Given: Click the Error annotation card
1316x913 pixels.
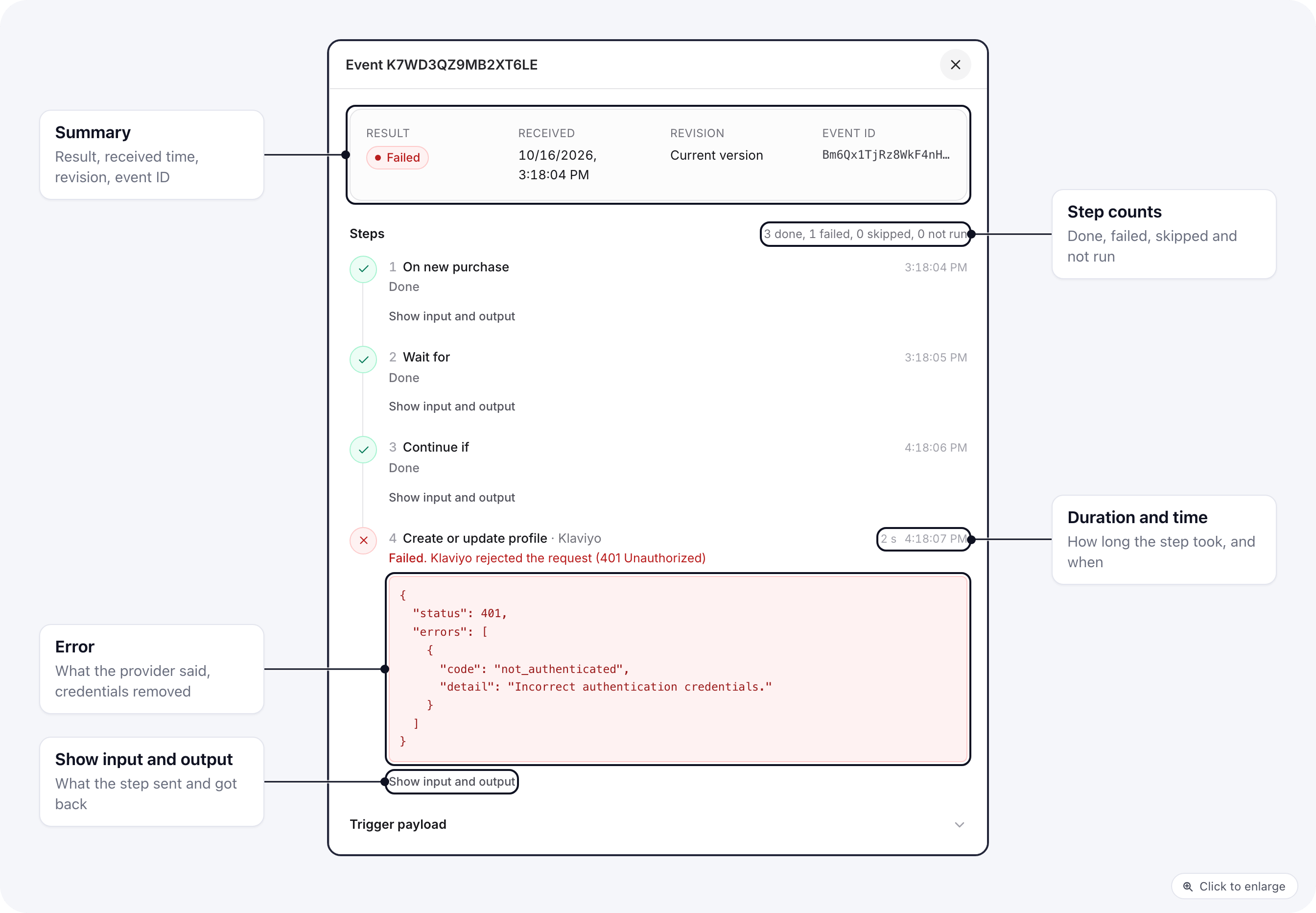Looking at the screenshot, I should click(151, 669).
